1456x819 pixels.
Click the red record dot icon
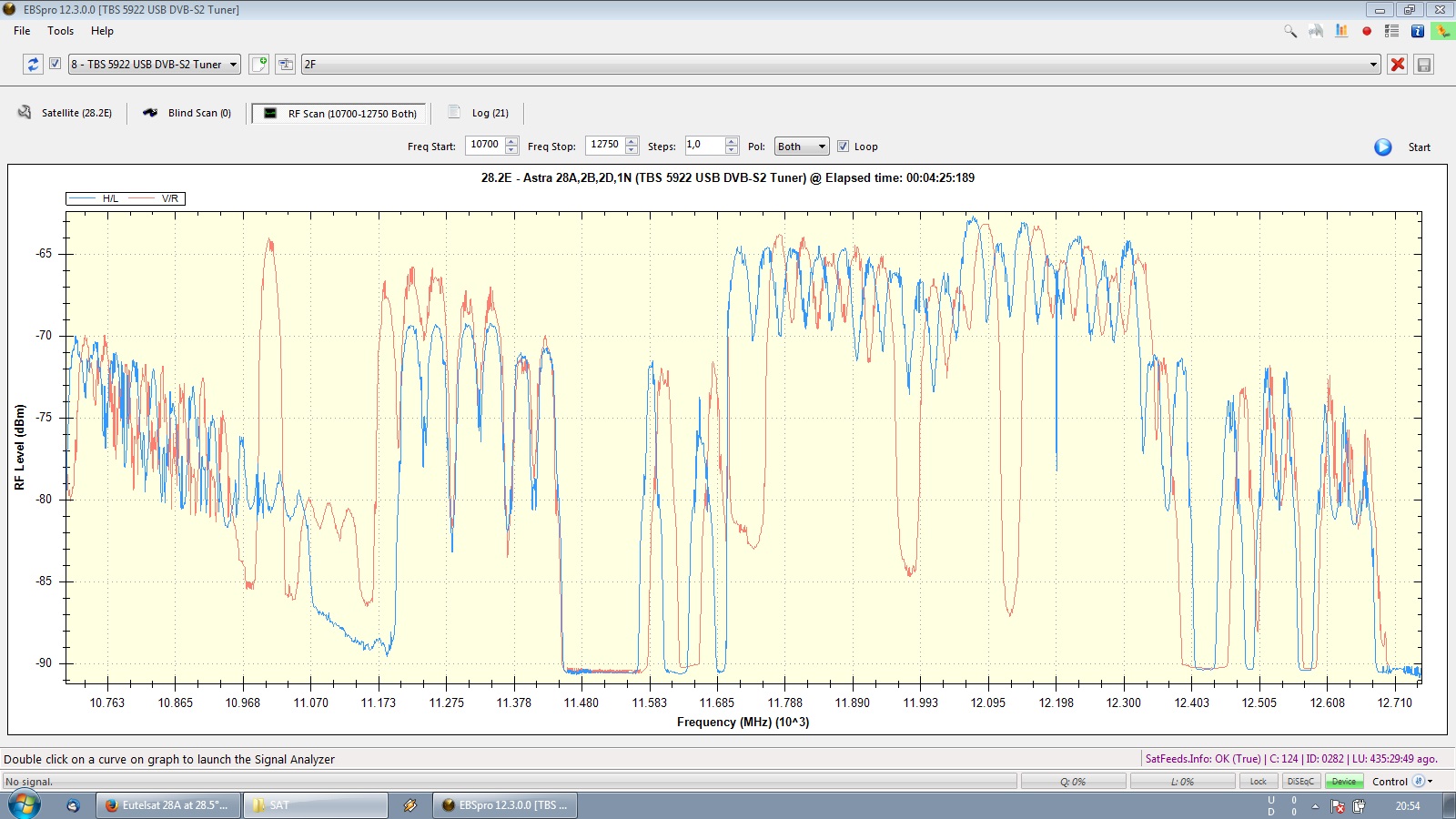(1367, 31)
